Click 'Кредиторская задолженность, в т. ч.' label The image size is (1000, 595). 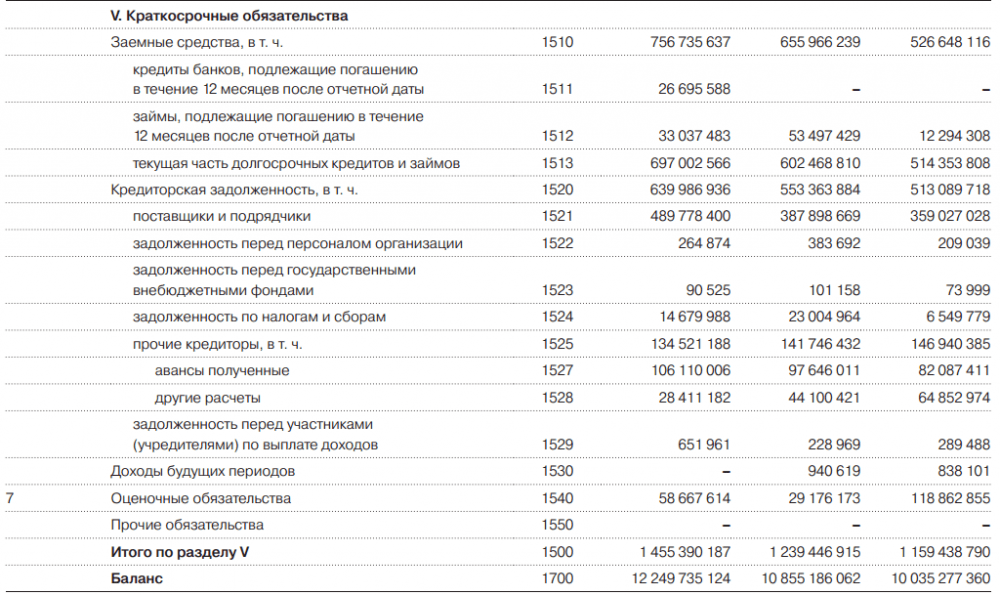click(234, 190)
